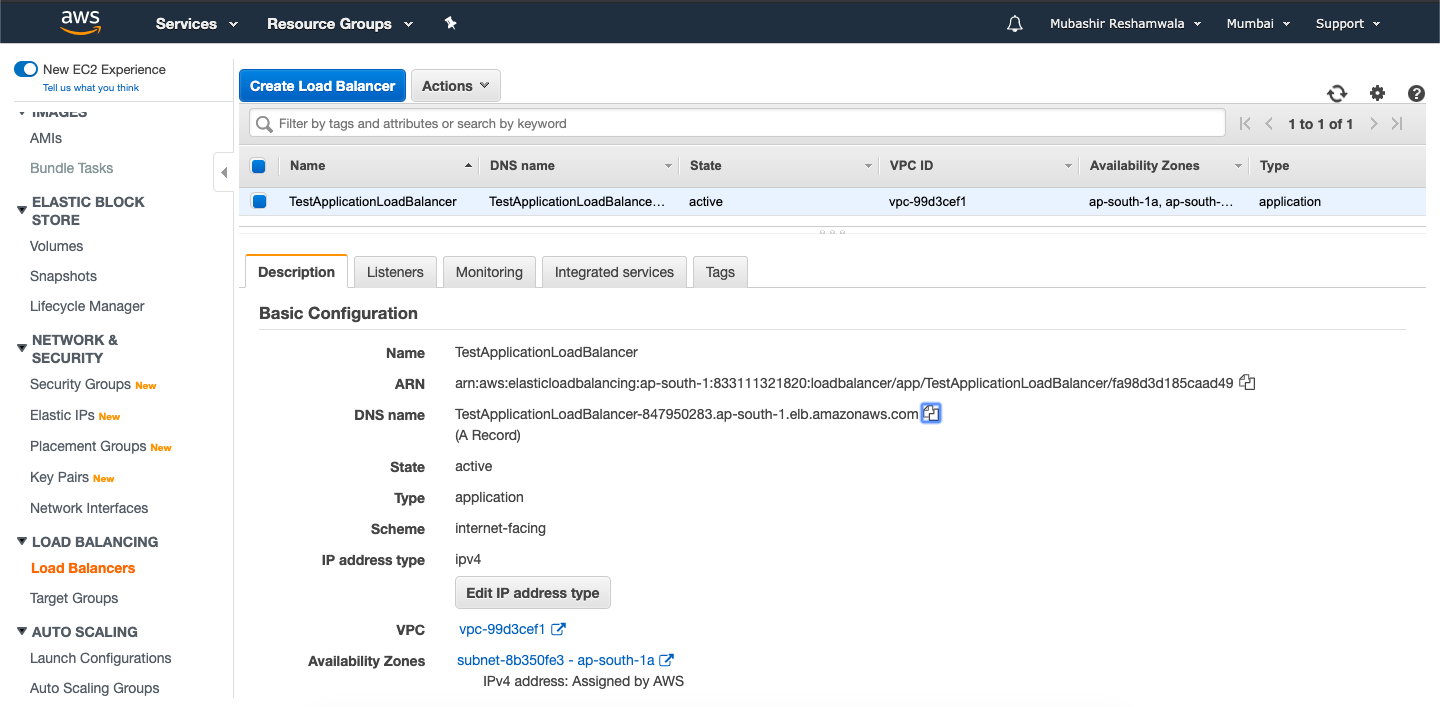Open Placement Groups in the sidebar

tap(88, 446)
